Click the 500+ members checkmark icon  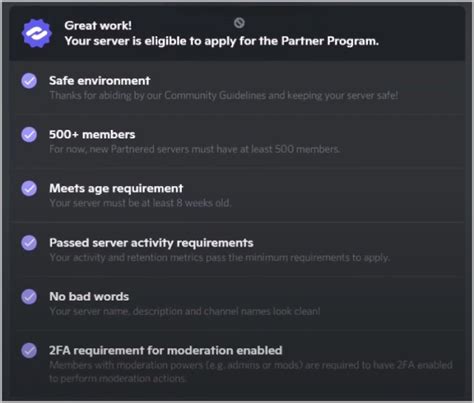(29, 135)
